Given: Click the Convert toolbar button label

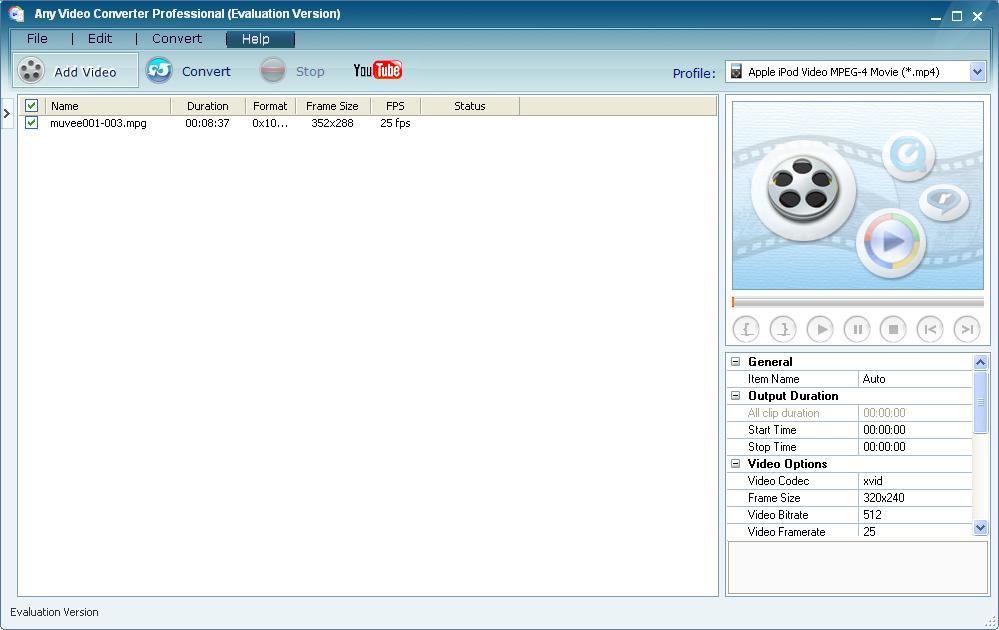Looking at the screenshot, I should tap(206, 71).
